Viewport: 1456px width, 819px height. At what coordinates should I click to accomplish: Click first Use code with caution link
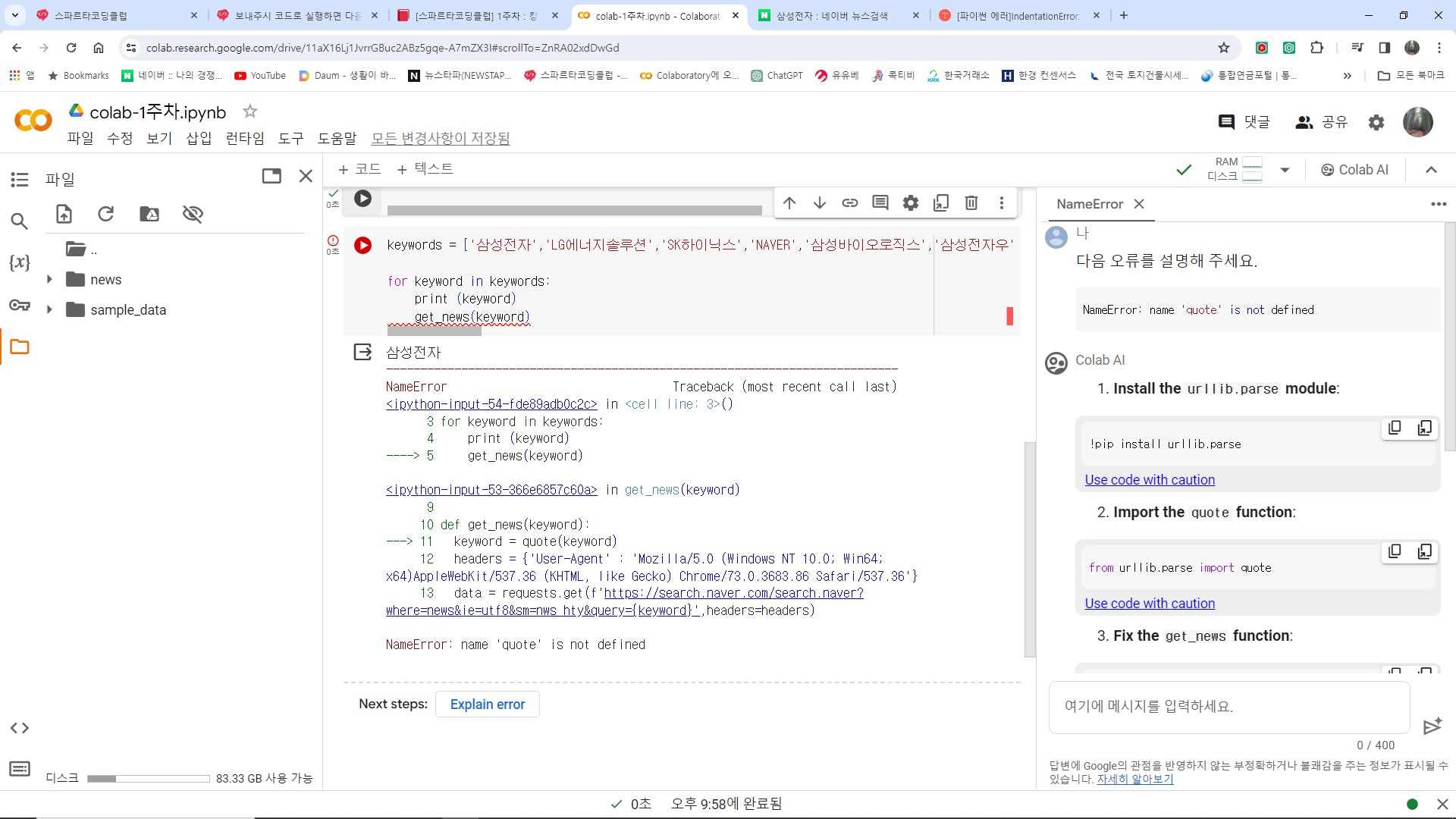[x=1150, y=480]
